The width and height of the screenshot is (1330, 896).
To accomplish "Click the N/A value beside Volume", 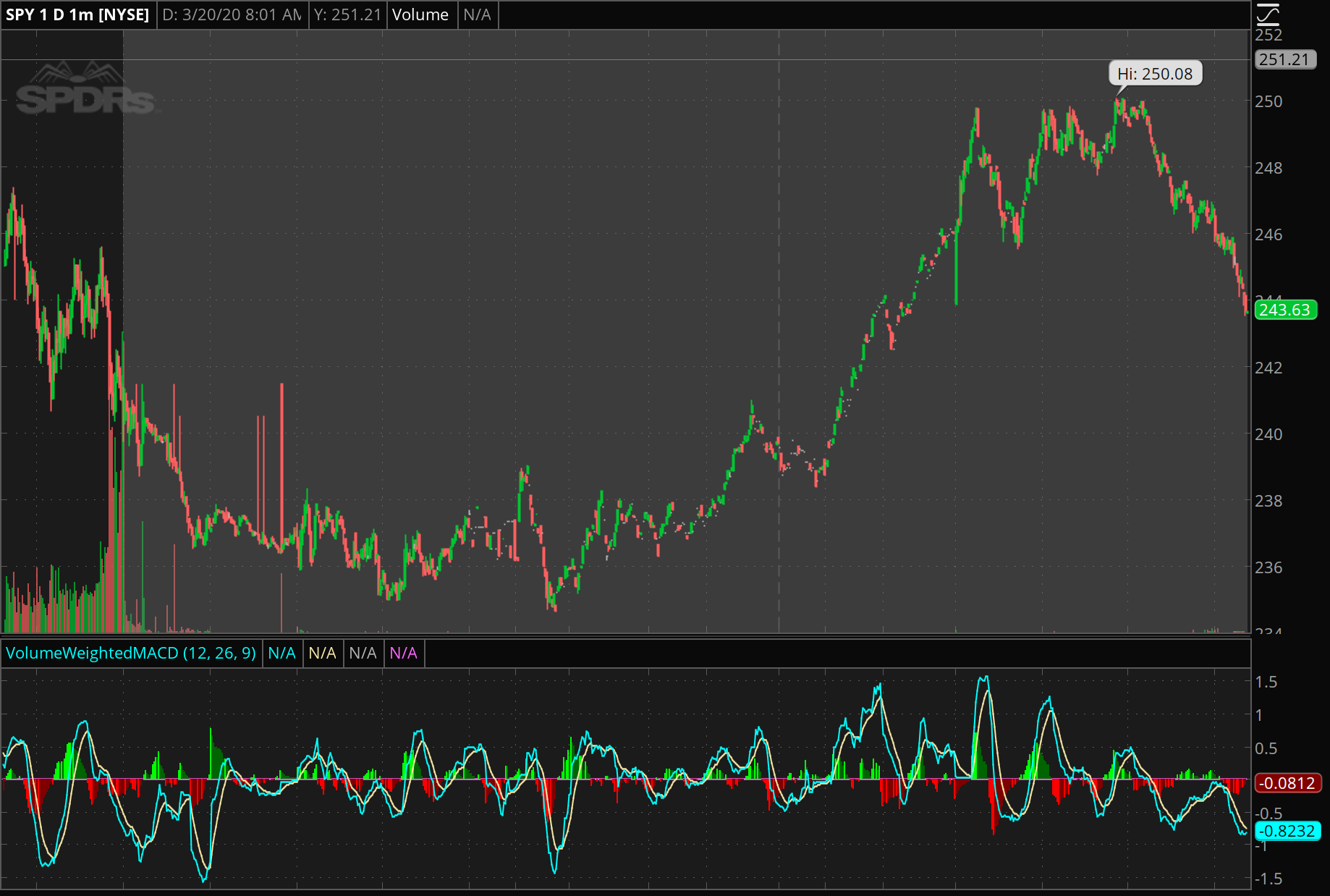I will tap(477, 14).
